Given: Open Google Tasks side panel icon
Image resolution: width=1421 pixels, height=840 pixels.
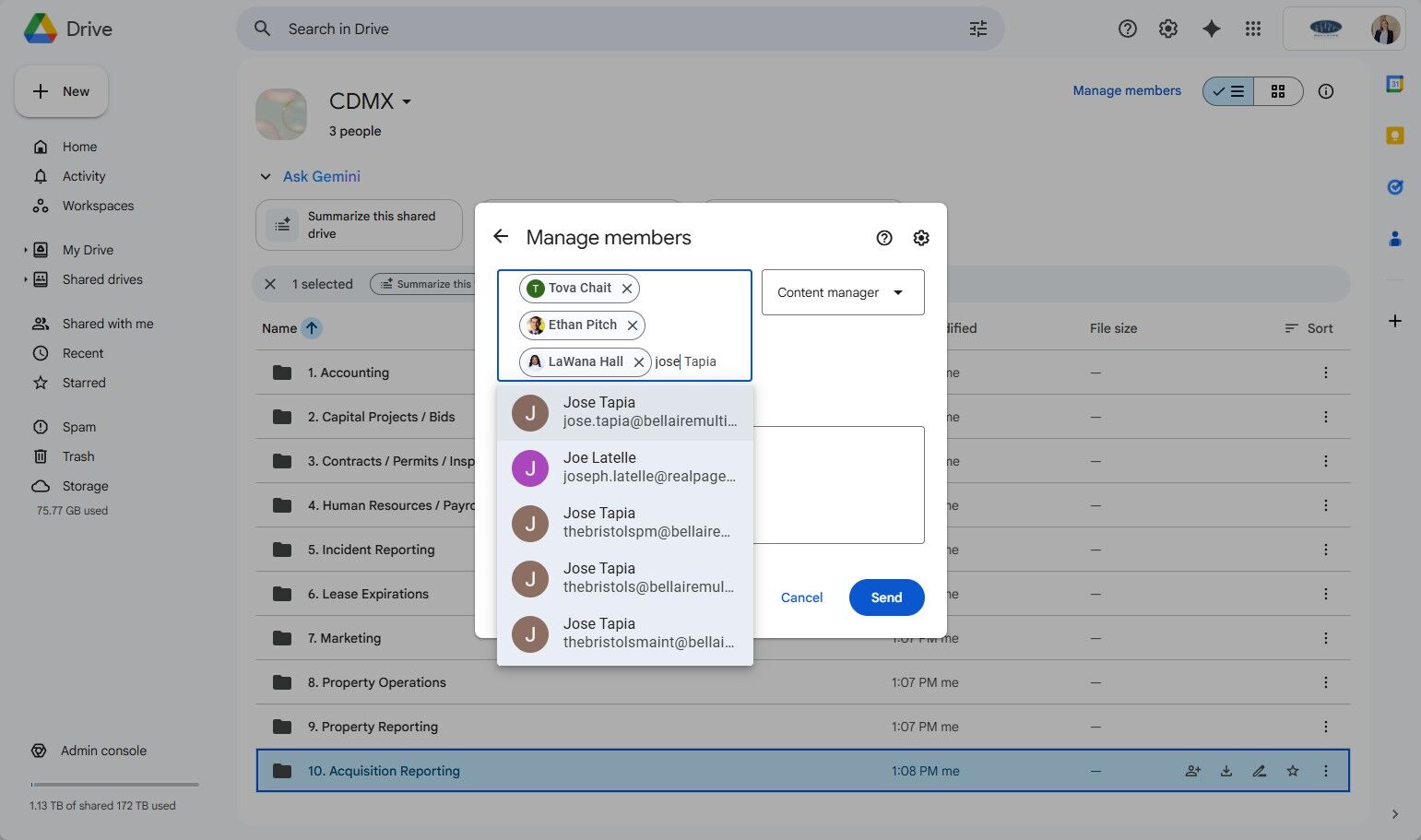Looking at the screenshot, I should coord(1395,187).
